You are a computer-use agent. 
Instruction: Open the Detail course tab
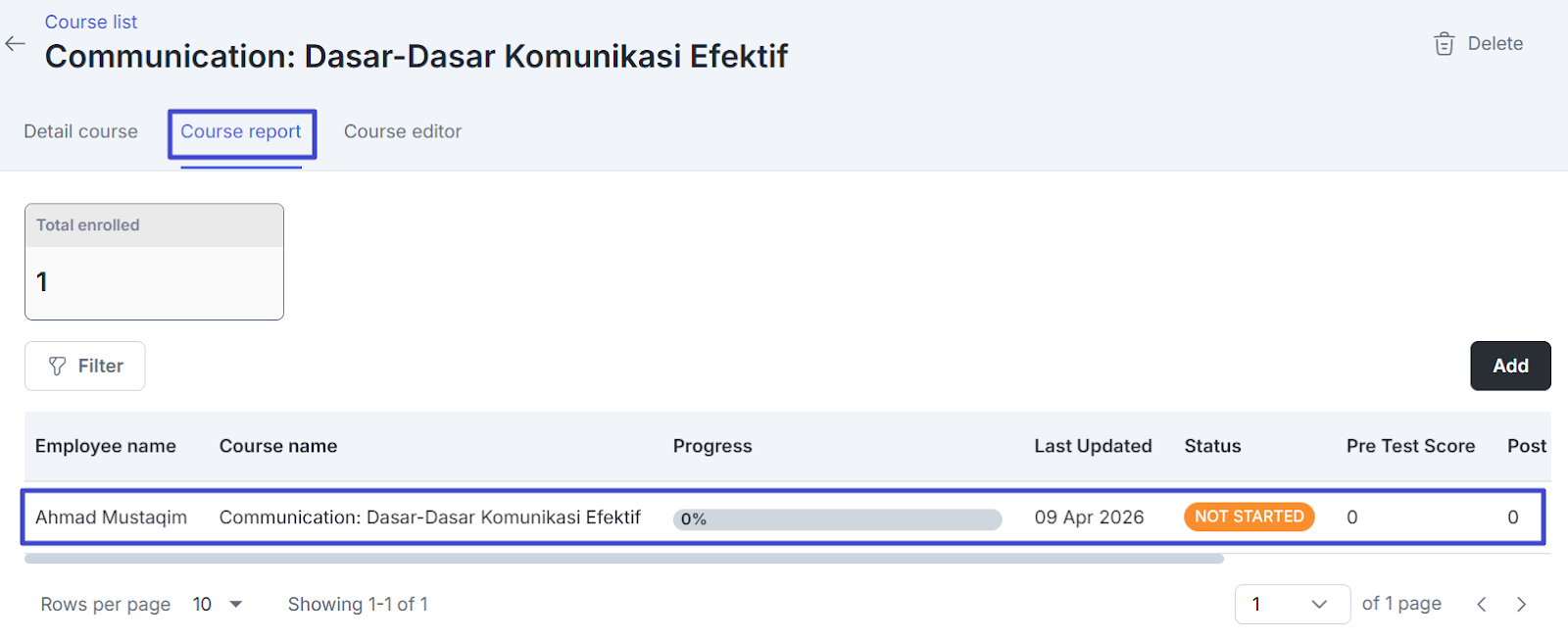80,131
